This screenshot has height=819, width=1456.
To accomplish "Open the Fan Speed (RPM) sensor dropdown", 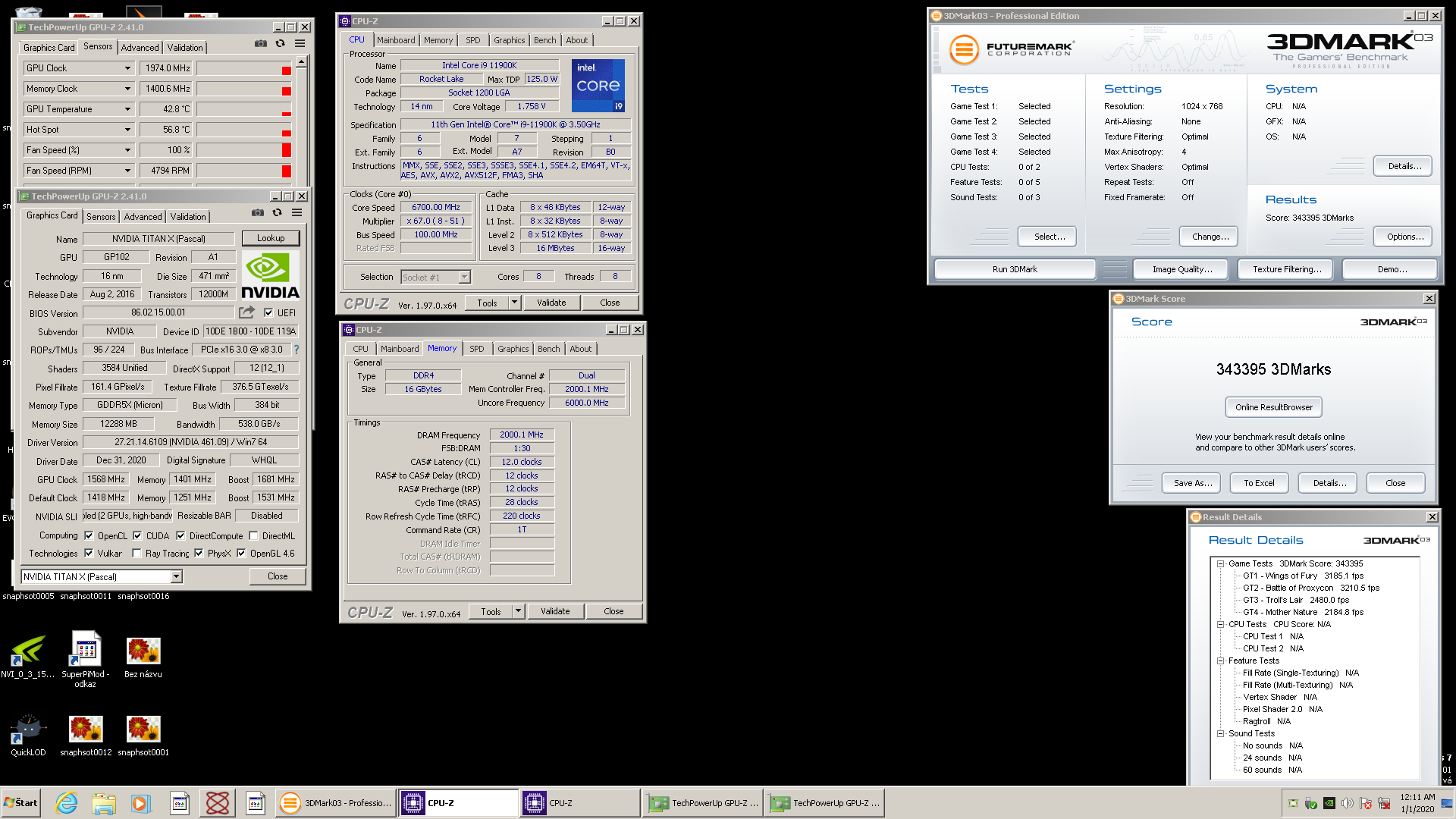I will (x=127, y=171).
